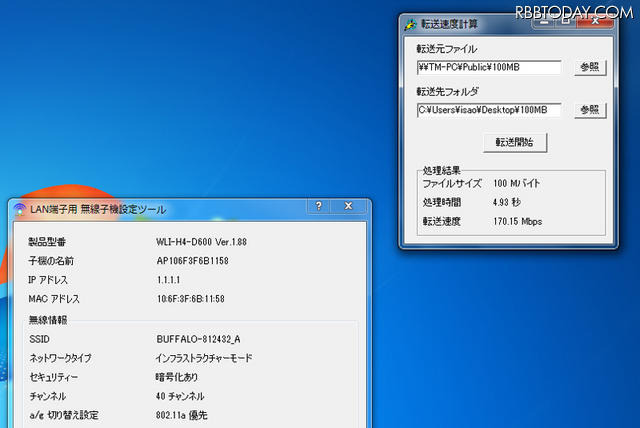Click the wireless tool title bar icon
640x428 pixels.
pos(19,209)
